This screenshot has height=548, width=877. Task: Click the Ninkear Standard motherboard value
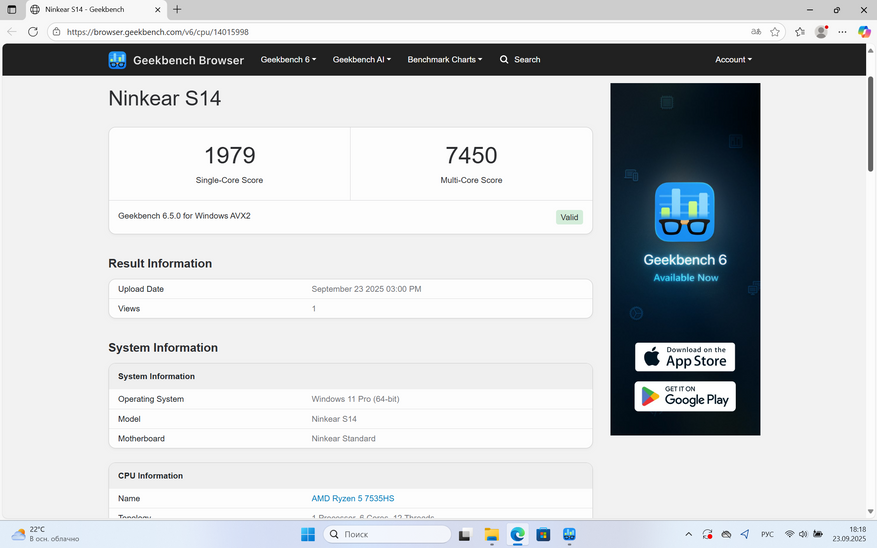343,439
